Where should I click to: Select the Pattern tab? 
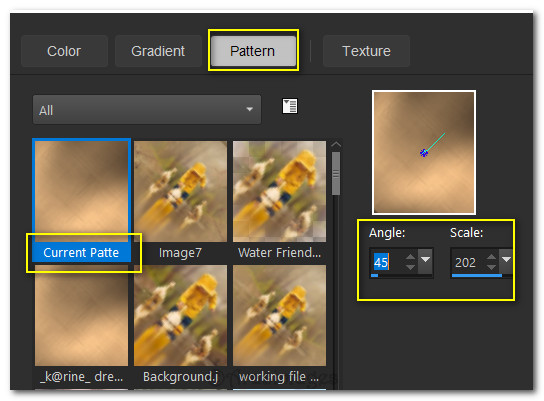253,51
